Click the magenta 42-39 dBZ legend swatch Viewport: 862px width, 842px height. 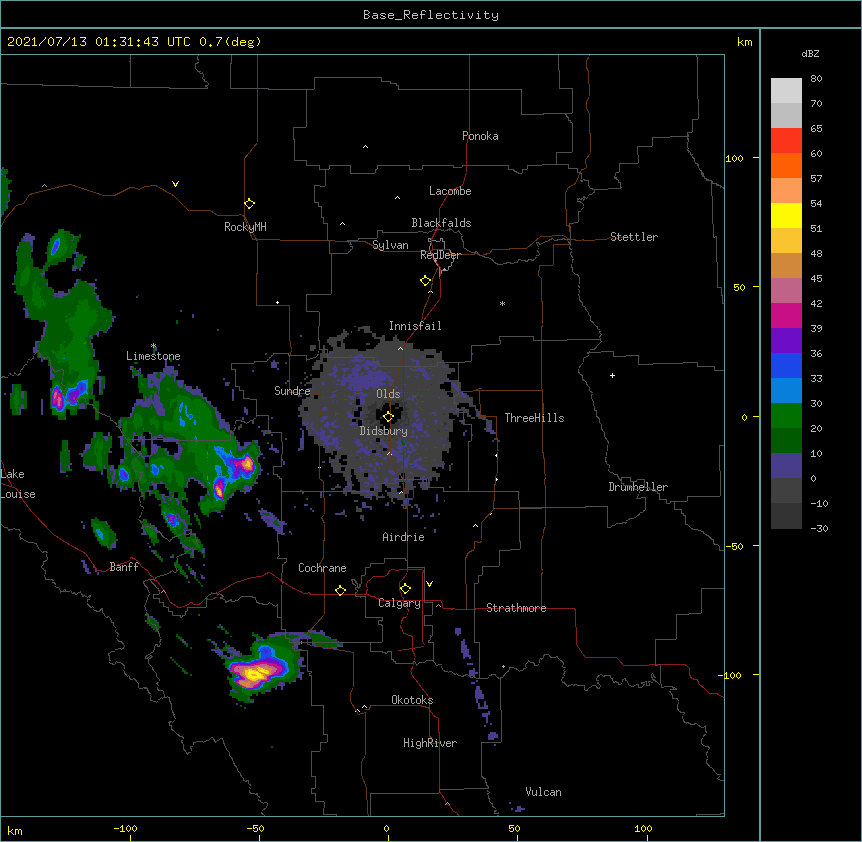pos(786,315)
